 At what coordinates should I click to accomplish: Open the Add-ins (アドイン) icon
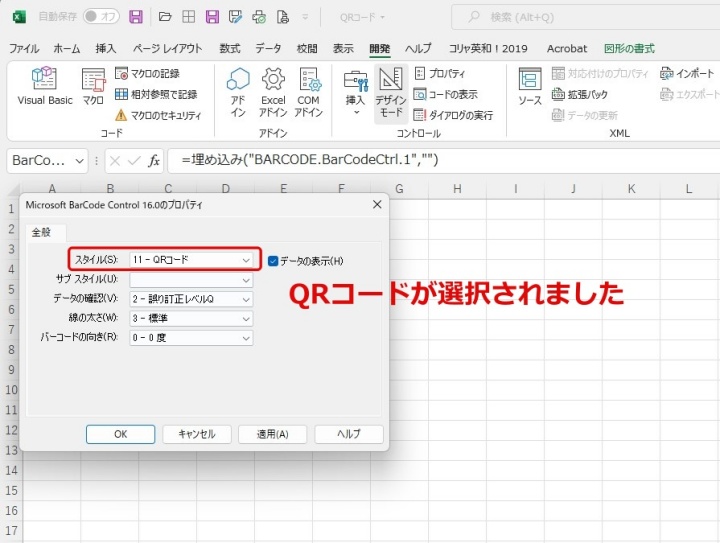tap(238, 92)
